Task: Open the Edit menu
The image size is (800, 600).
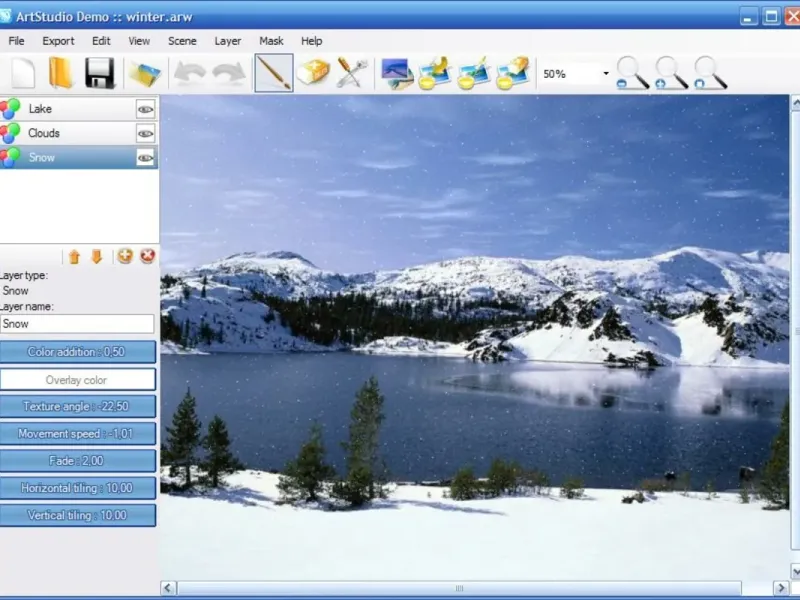Action: 101,41
